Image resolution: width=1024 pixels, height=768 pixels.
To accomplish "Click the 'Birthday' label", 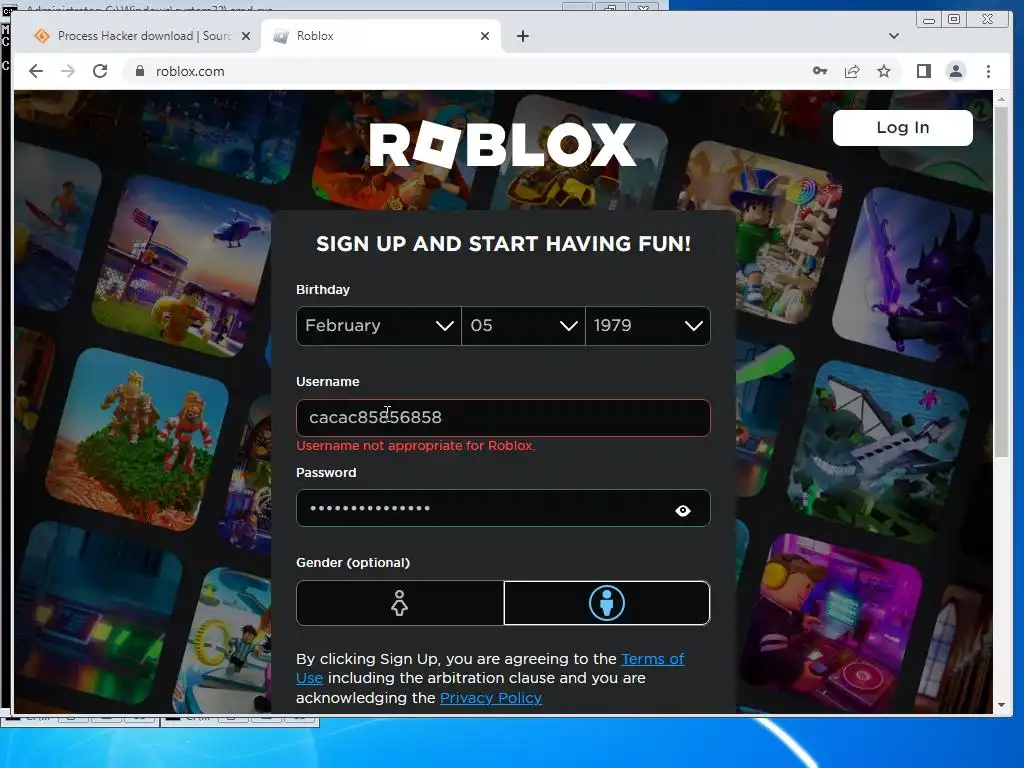I will [x=323, y=289].
